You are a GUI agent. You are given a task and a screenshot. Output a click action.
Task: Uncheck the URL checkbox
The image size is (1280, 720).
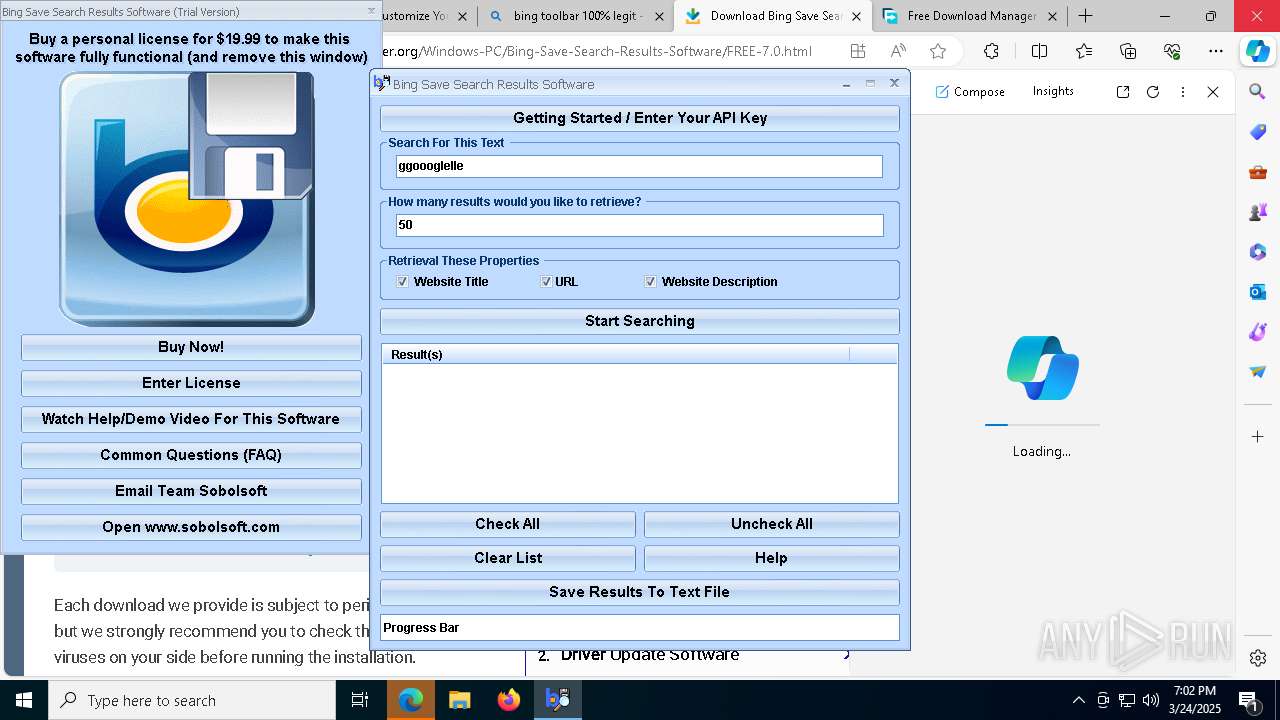coord(546,282)
